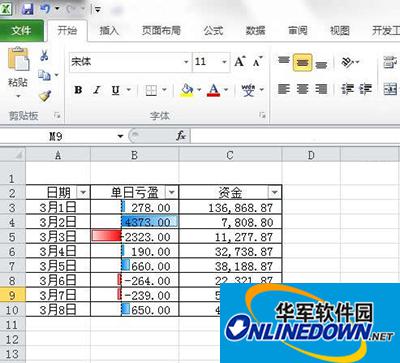400x363 pixels.
Task: Open the Copy dropdown arrow
Action: coord(56,75)
